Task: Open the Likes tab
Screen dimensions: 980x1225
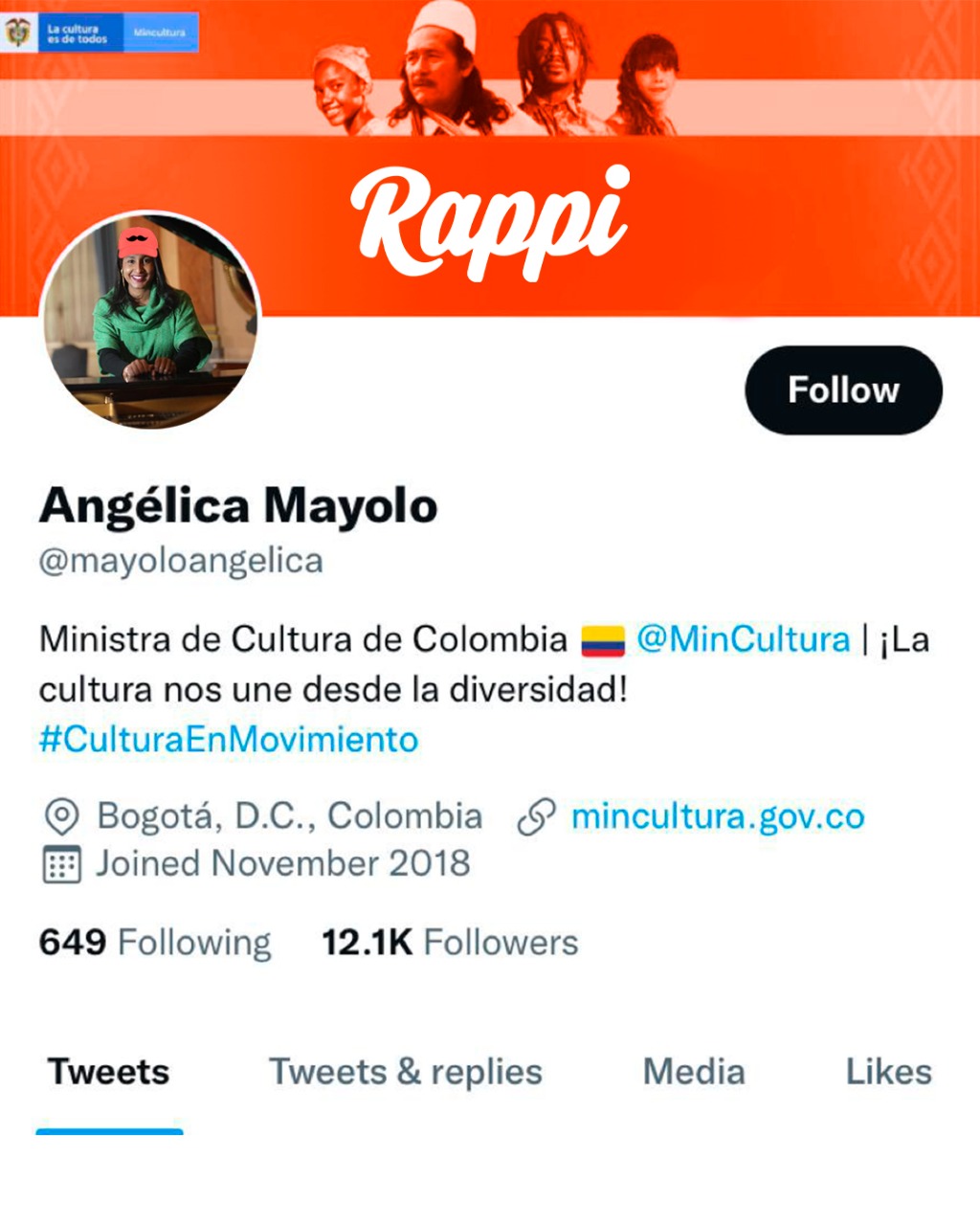Action: 889,1073
